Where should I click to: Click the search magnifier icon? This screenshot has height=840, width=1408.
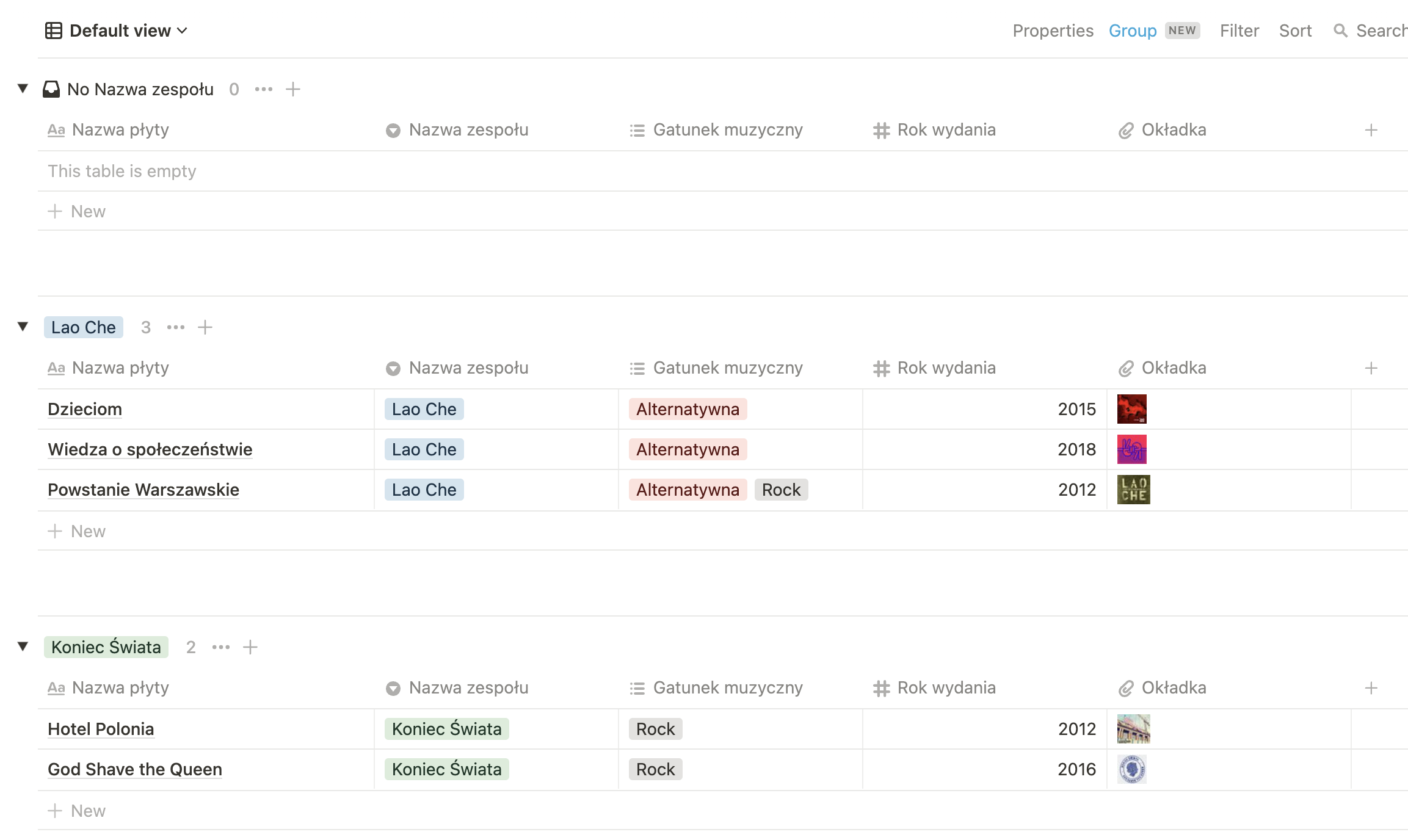[x=1340, y=31]
